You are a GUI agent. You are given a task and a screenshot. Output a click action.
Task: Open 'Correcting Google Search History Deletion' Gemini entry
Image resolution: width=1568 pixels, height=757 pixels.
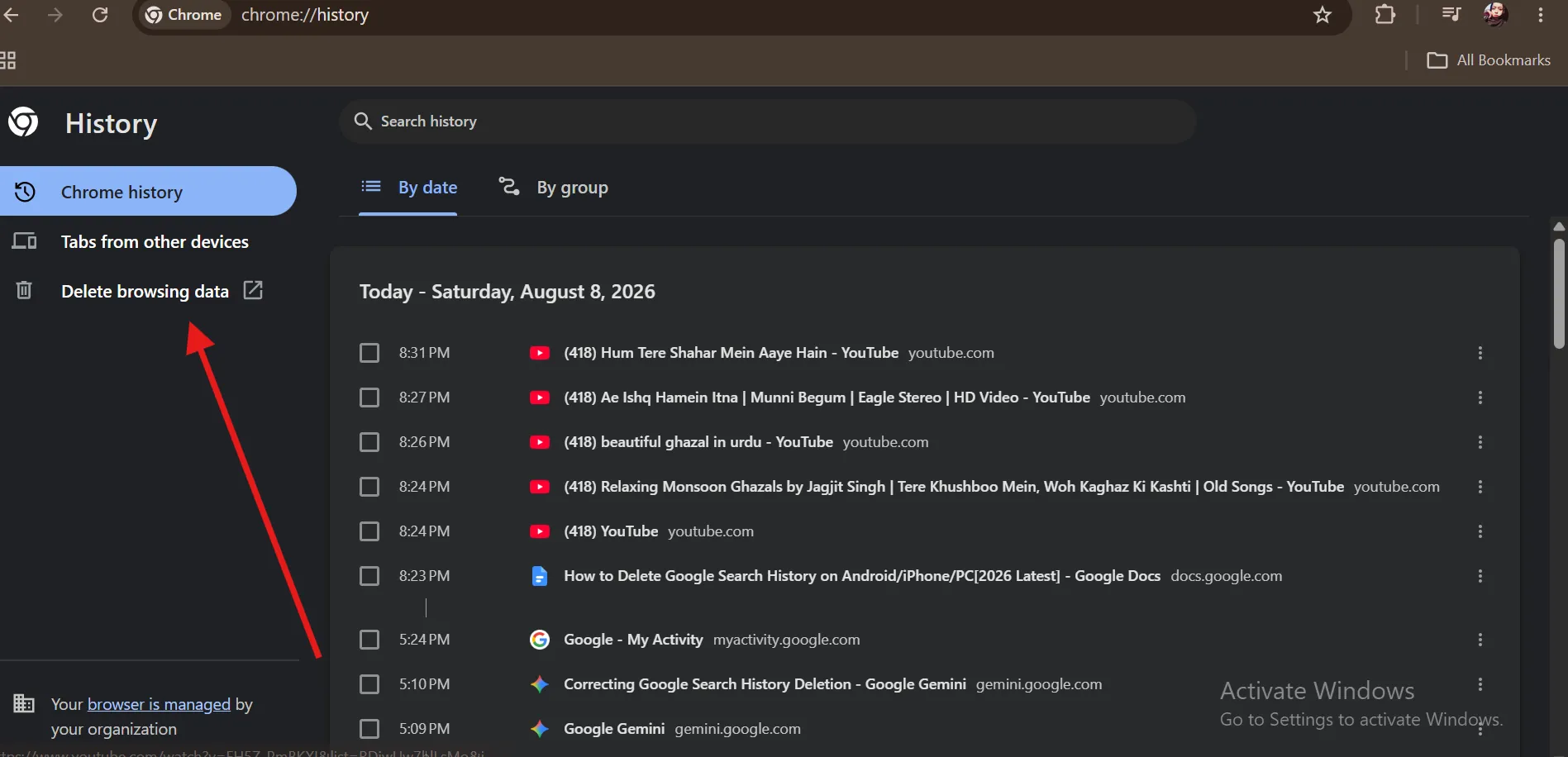tap(765, 684)
